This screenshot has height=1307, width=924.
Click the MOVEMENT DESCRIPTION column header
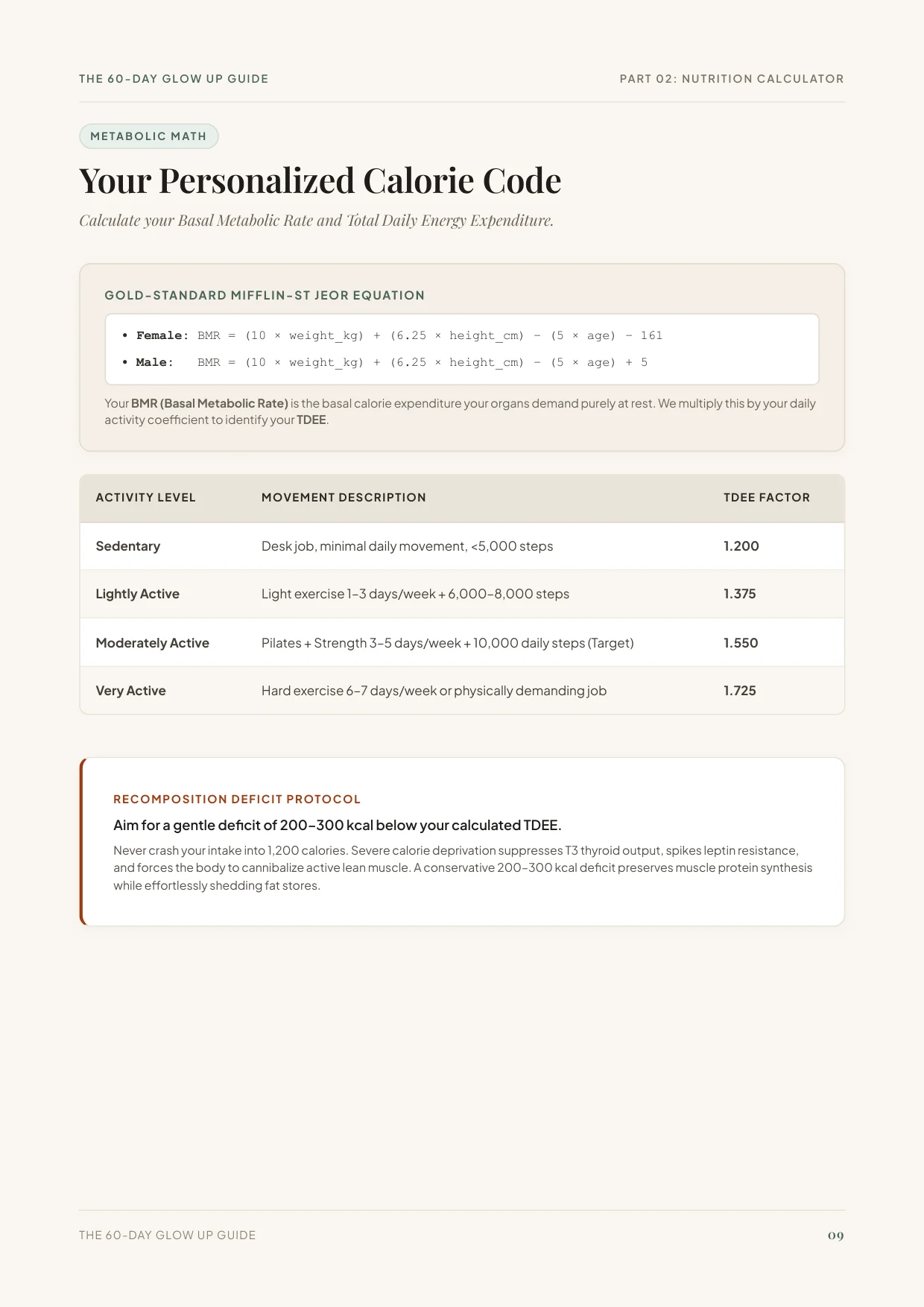click(344, 498)
